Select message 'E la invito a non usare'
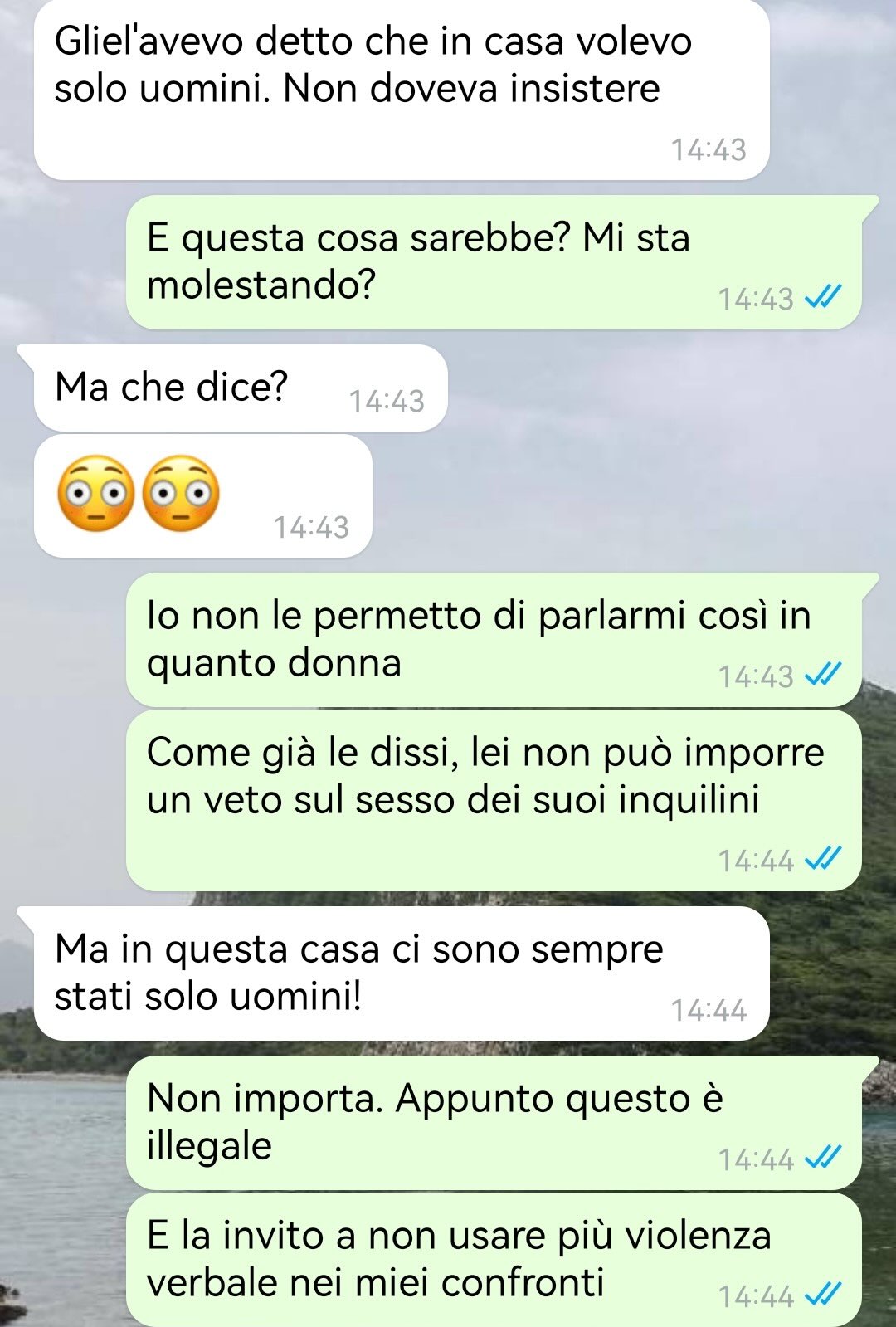This screenshot has width=896, height=1327. point(494,1260)
